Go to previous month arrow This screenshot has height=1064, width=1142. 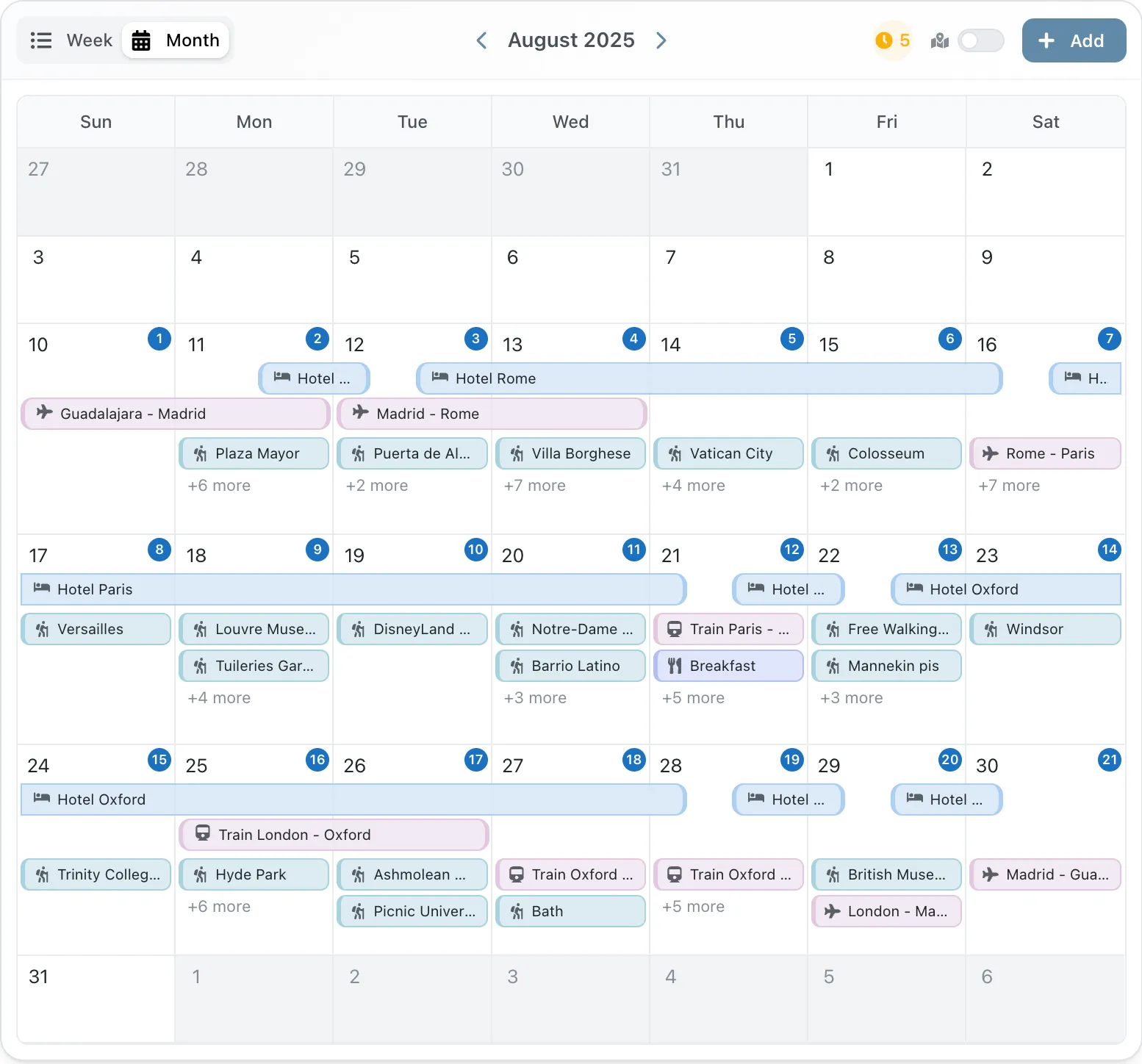[x=482, y=40]
